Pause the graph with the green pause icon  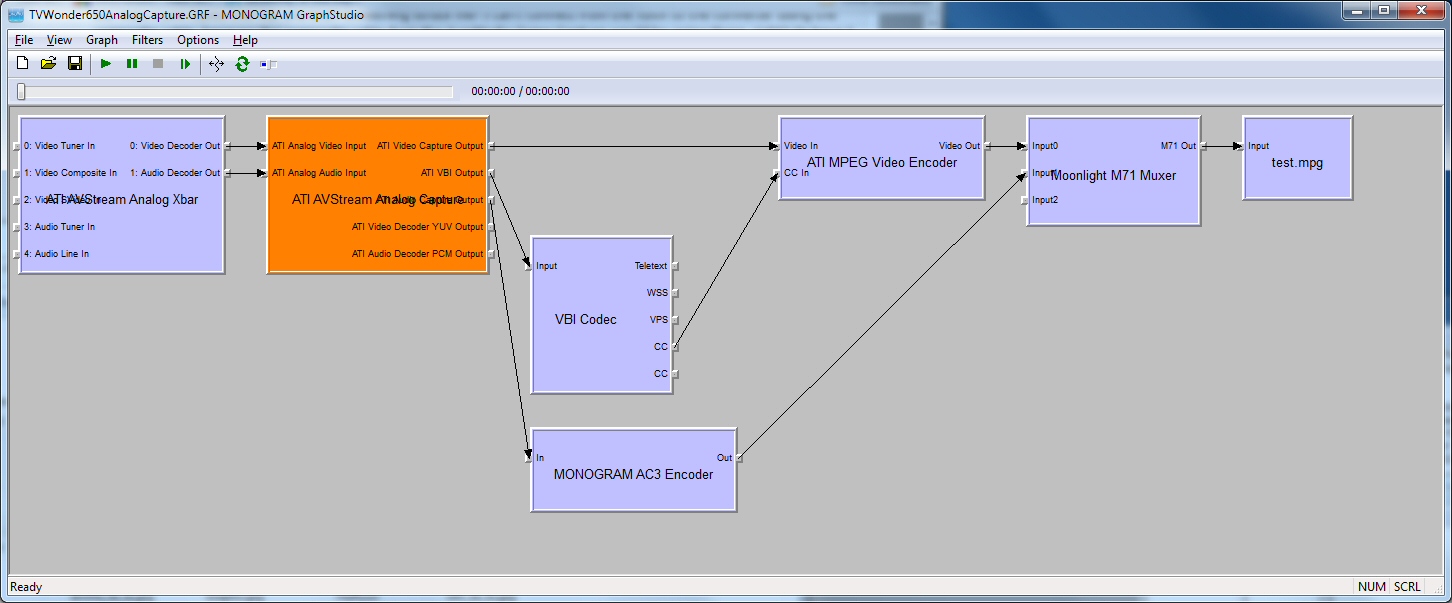132,64
